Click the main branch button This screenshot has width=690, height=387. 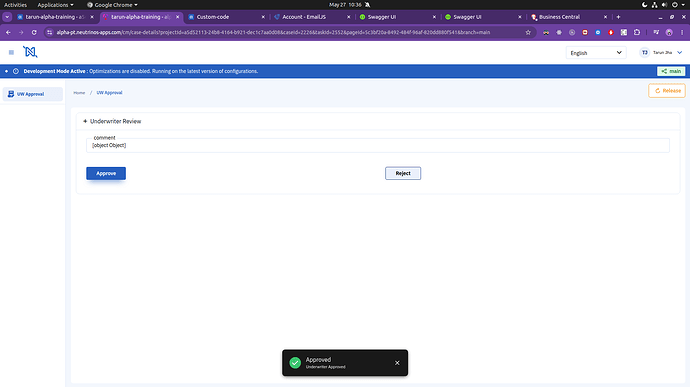[x=671, y=71]
